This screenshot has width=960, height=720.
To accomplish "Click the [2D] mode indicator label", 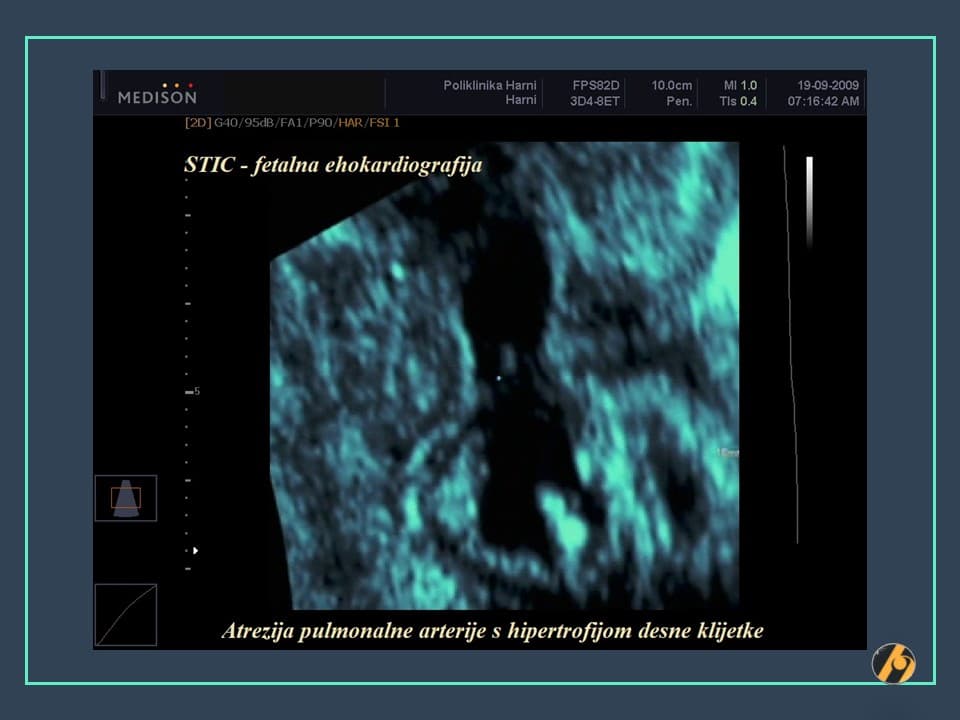I will tap(196, 124).
